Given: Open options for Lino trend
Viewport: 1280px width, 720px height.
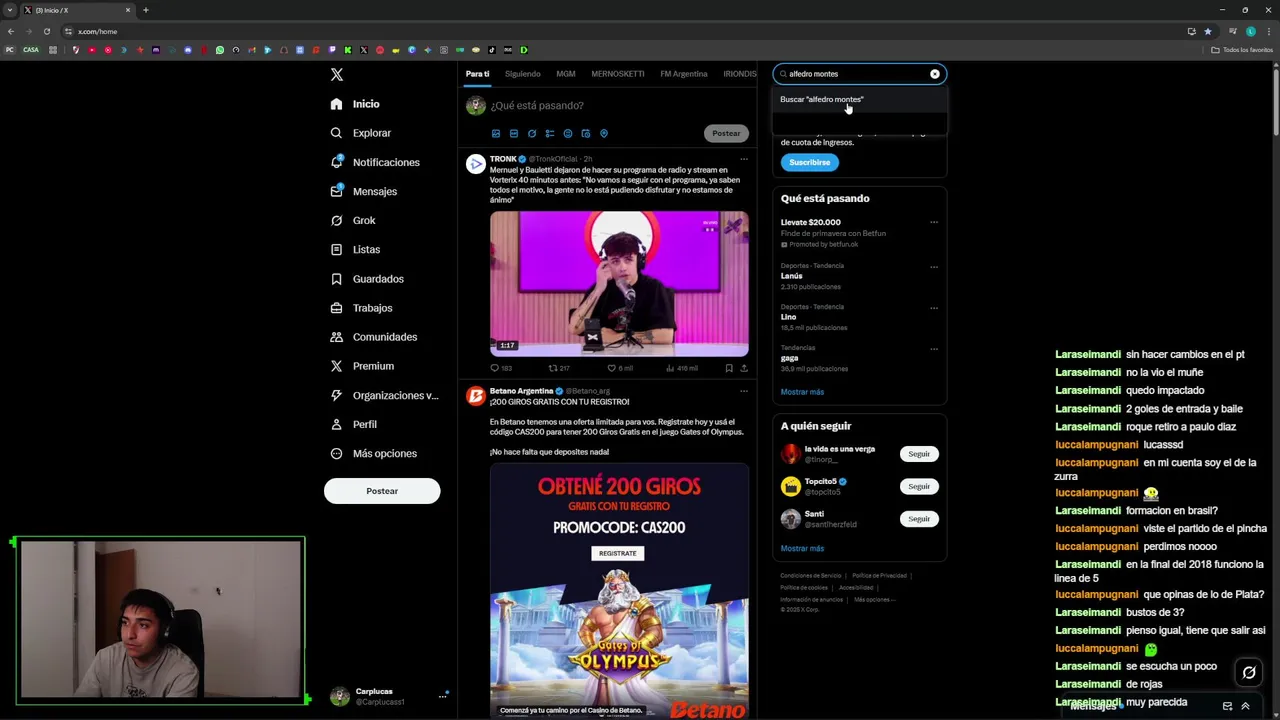Looking at the screenshot, I should [x=934, y=308].
